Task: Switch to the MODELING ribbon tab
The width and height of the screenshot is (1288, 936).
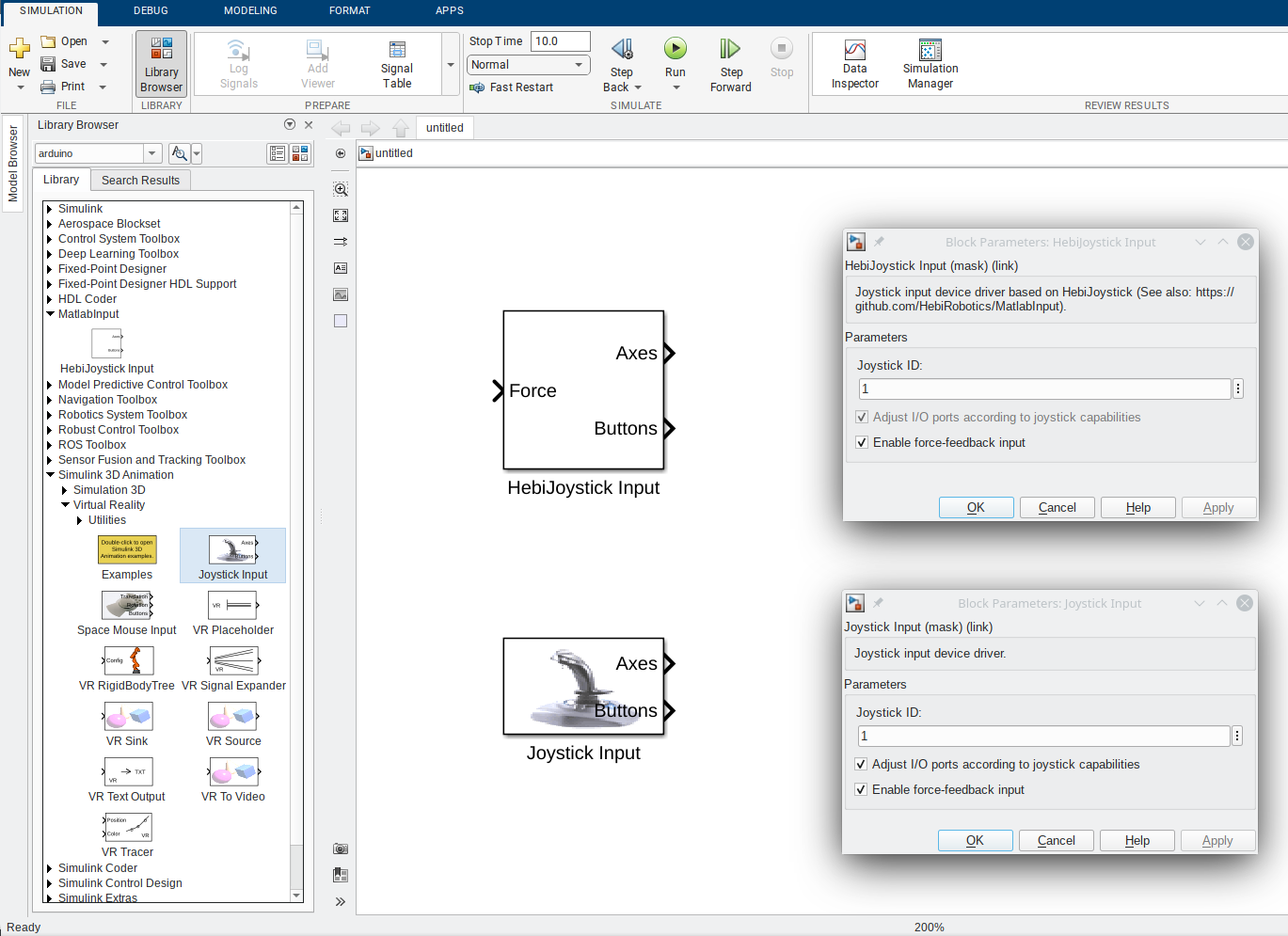Action: [x=250, y=11]
